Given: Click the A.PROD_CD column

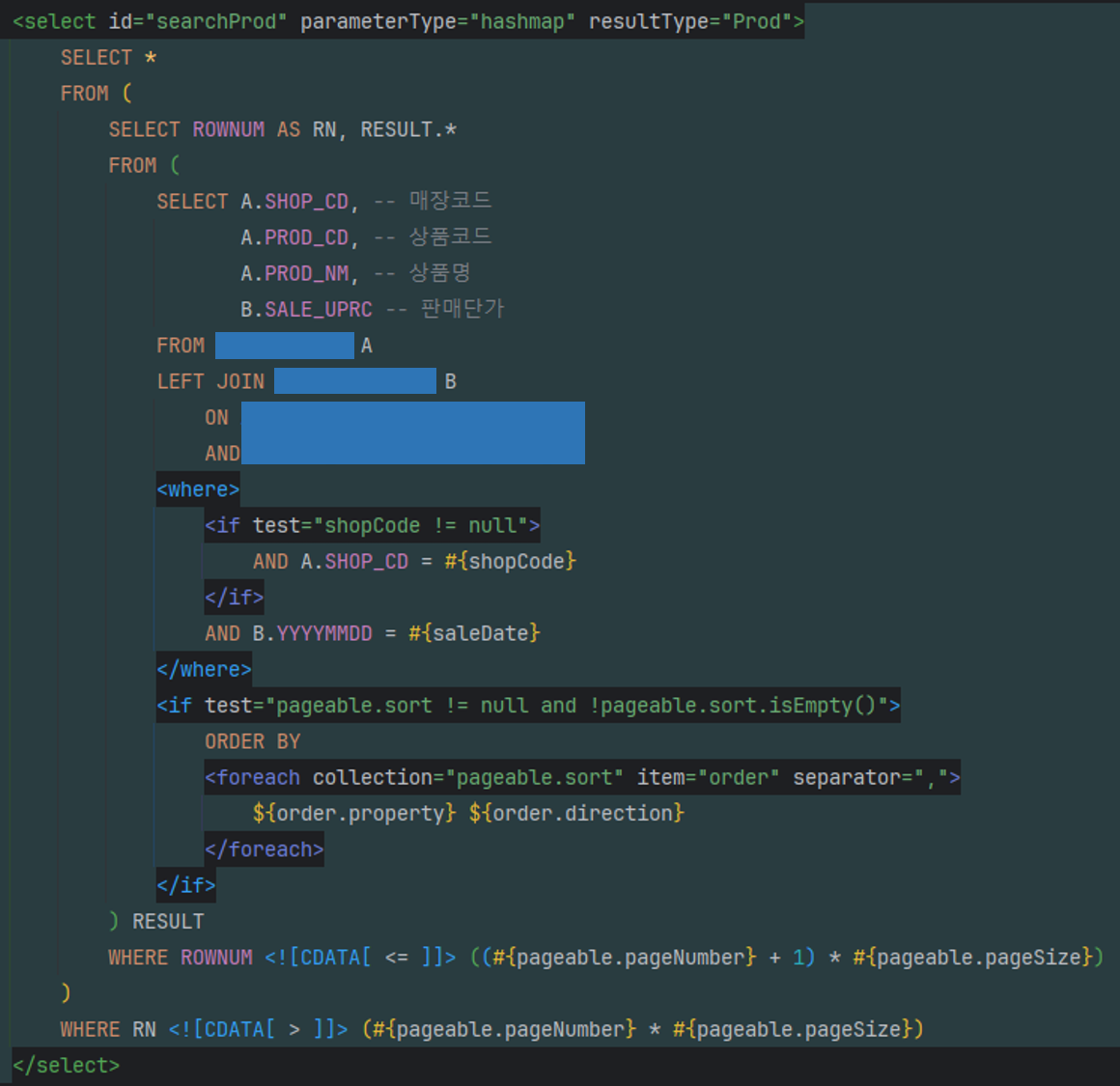Looking at the screenshot, I should click(x=294, y=237).
